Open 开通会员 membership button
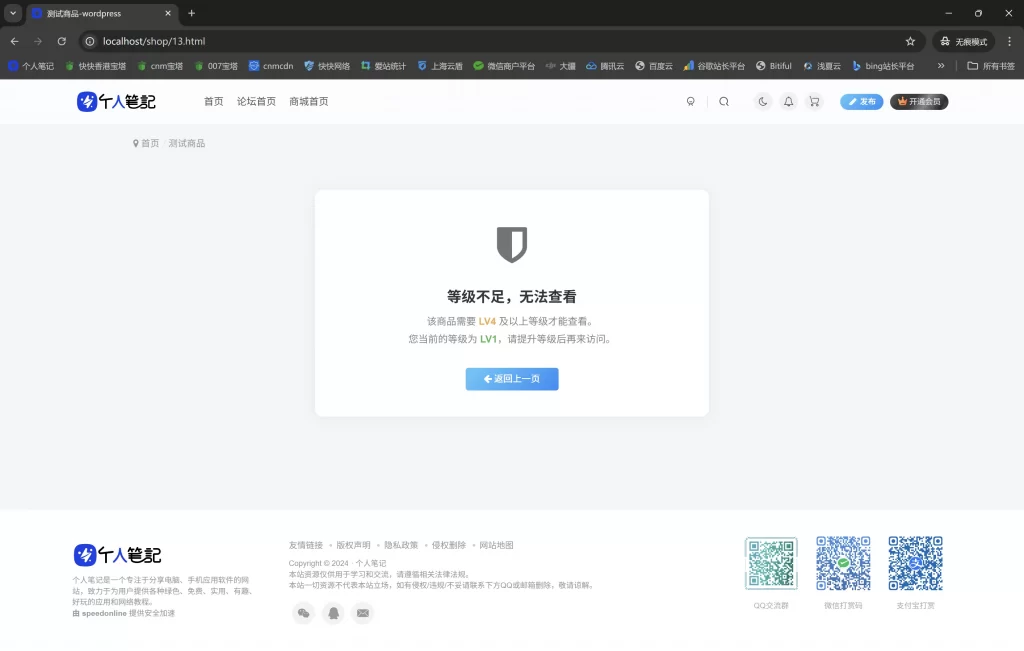Image resolution: width=1024 pixels, height=651 pixels. 918,101
